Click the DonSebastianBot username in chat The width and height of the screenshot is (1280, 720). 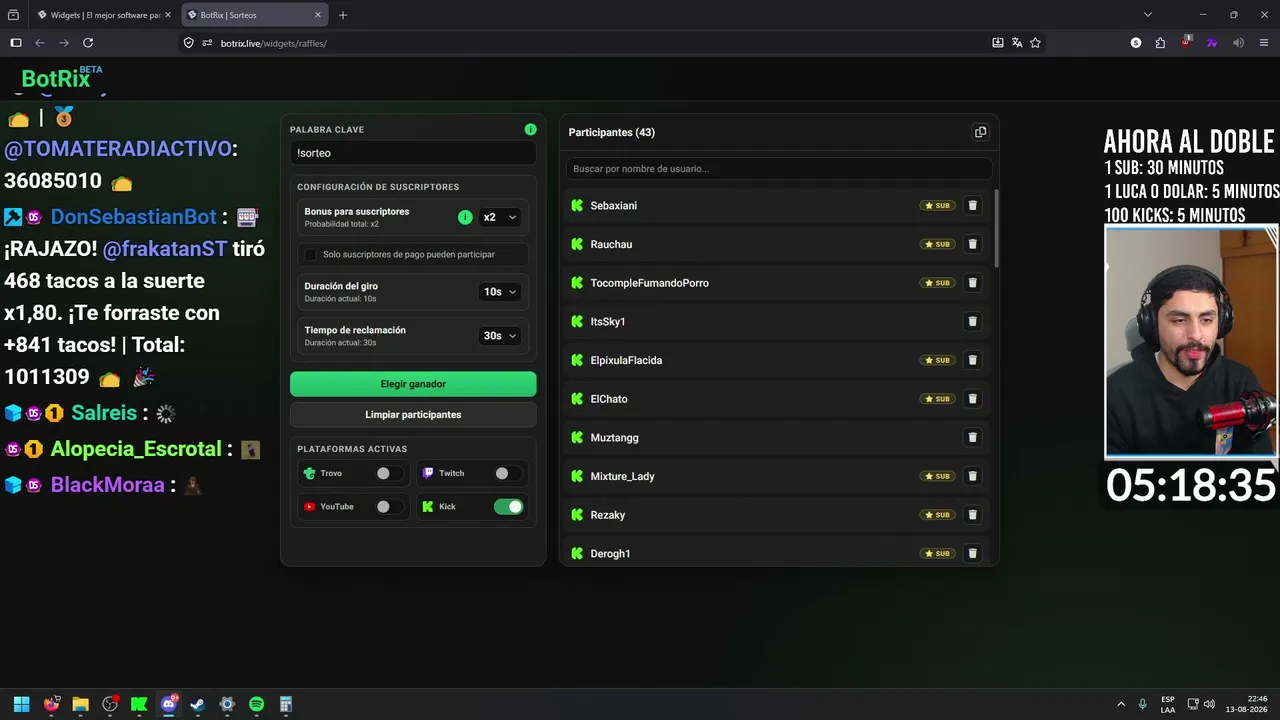(134, 217)
